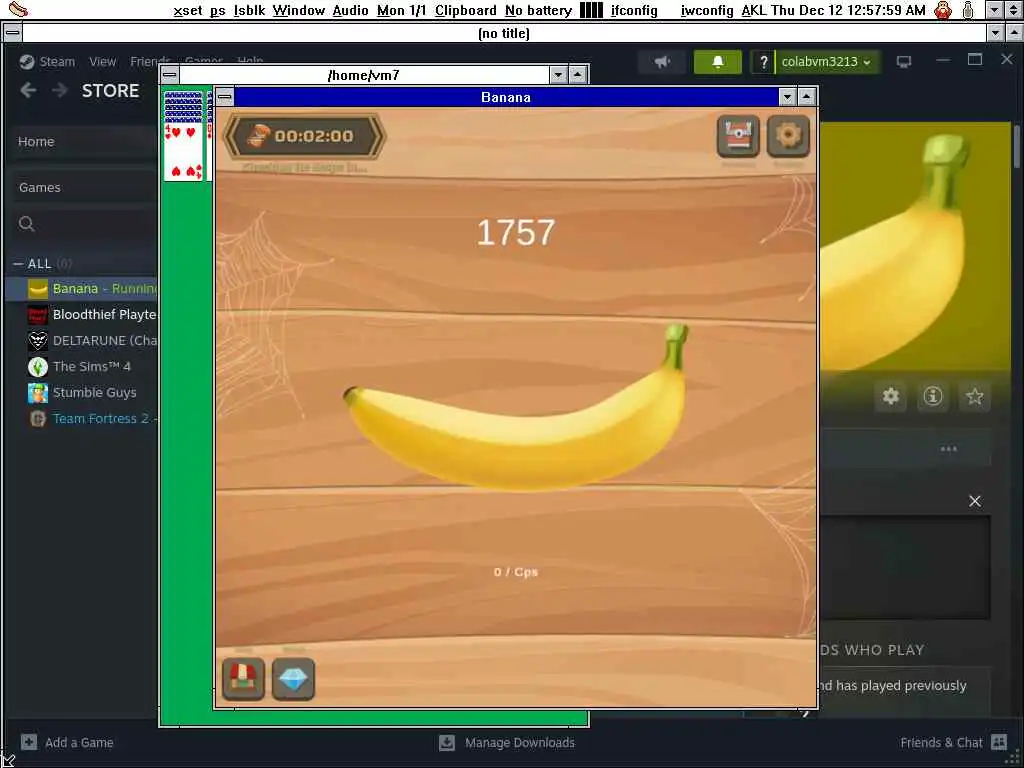
Task: Click the hotdog icon at top-left
Action: [18, 10]
